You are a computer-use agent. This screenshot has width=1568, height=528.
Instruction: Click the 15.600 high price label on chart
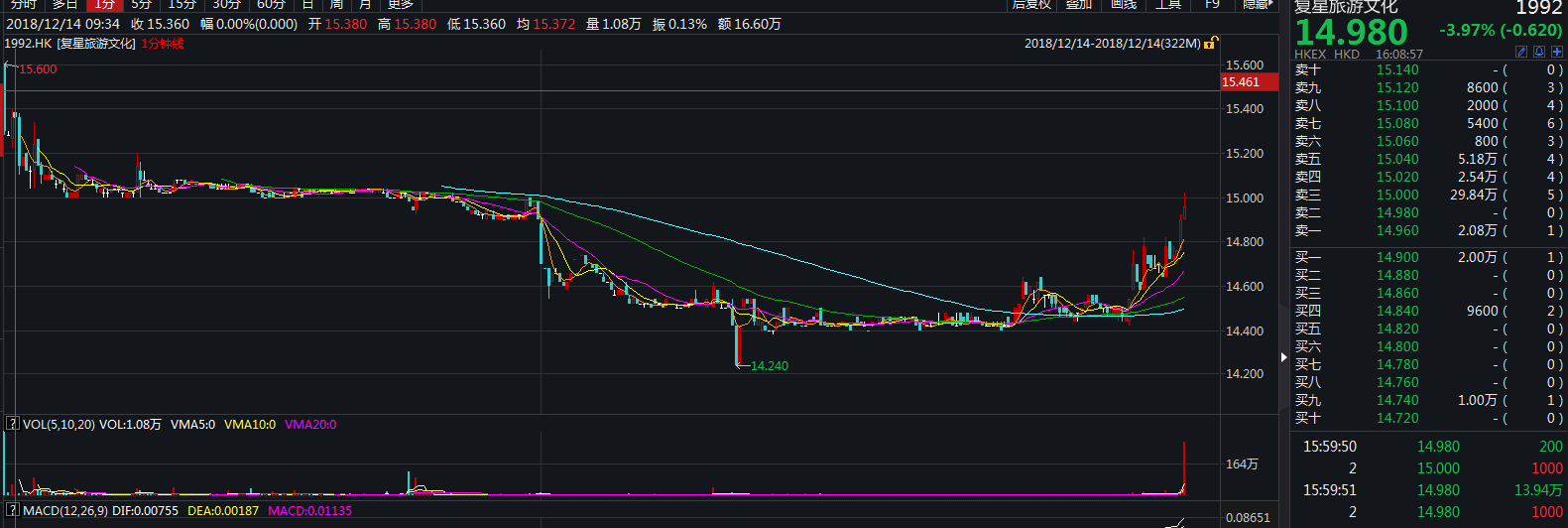[38, 69]
